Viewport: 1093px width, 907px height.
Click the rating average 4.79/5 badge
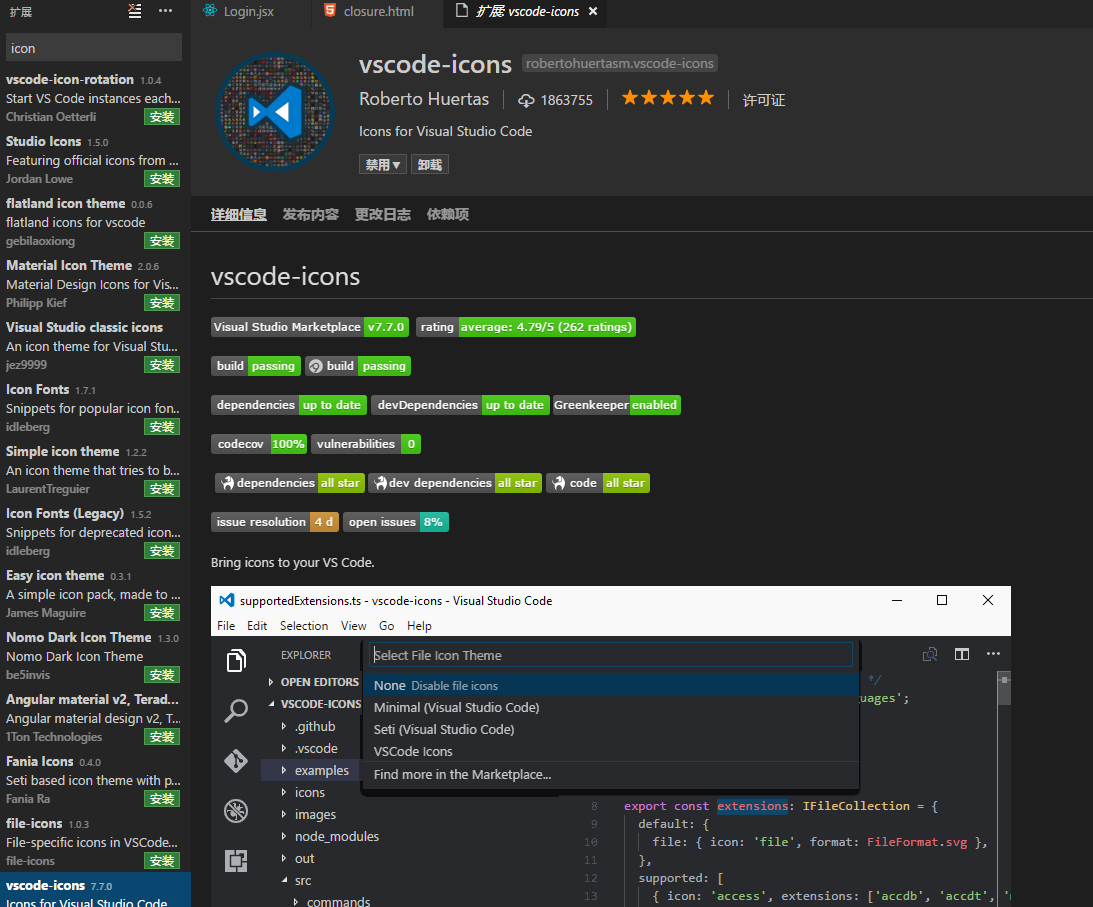(526, 327)
